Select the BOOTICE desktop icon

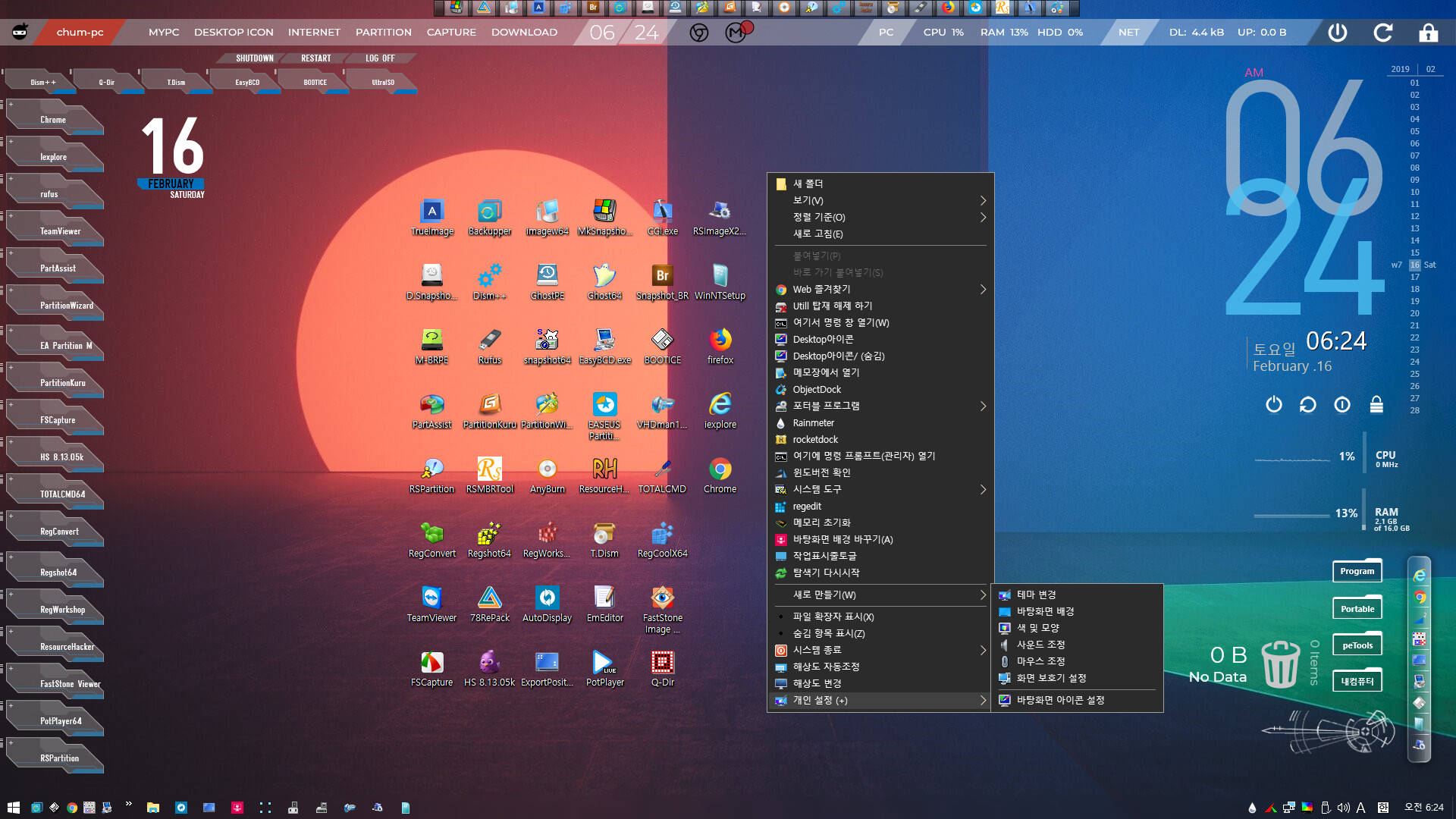pyautogui.click(x=662, y=347)
